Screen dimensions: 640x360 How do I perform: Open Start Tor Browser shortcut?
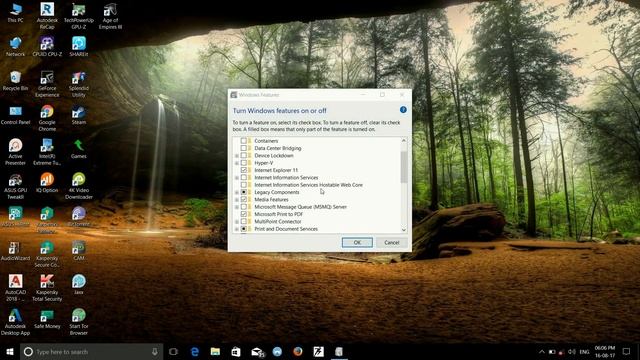(x=79, y=322)
